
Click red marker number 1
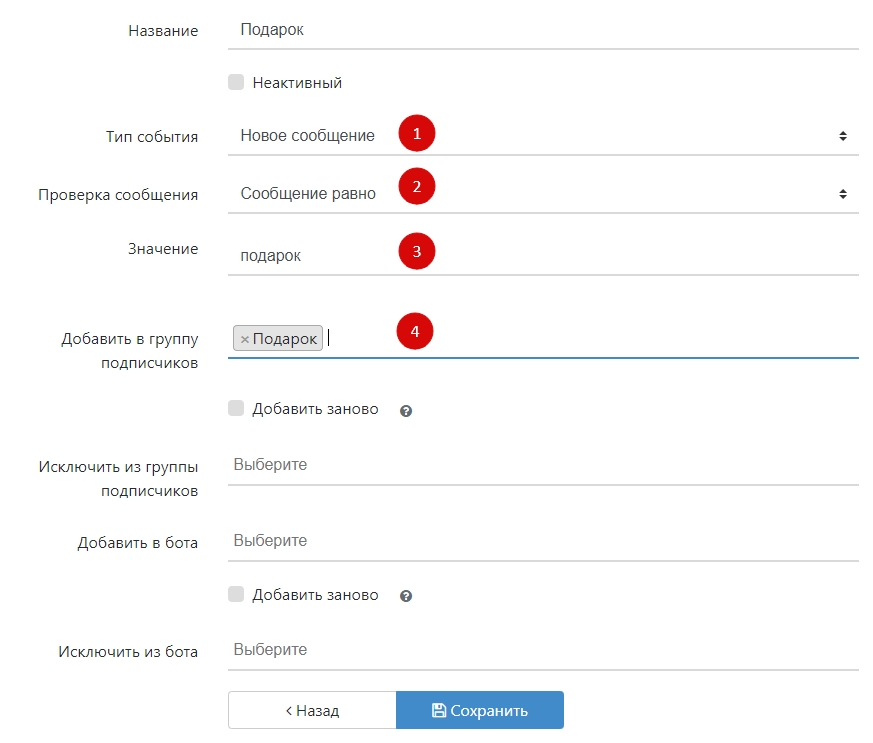[417, 133]
